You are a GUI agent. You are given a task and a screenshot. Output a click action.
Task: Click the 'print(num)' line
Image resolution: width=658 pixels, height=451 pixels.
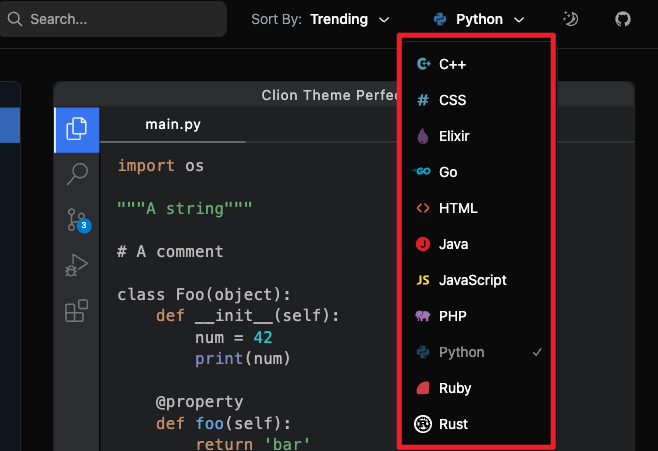(243, 359)
